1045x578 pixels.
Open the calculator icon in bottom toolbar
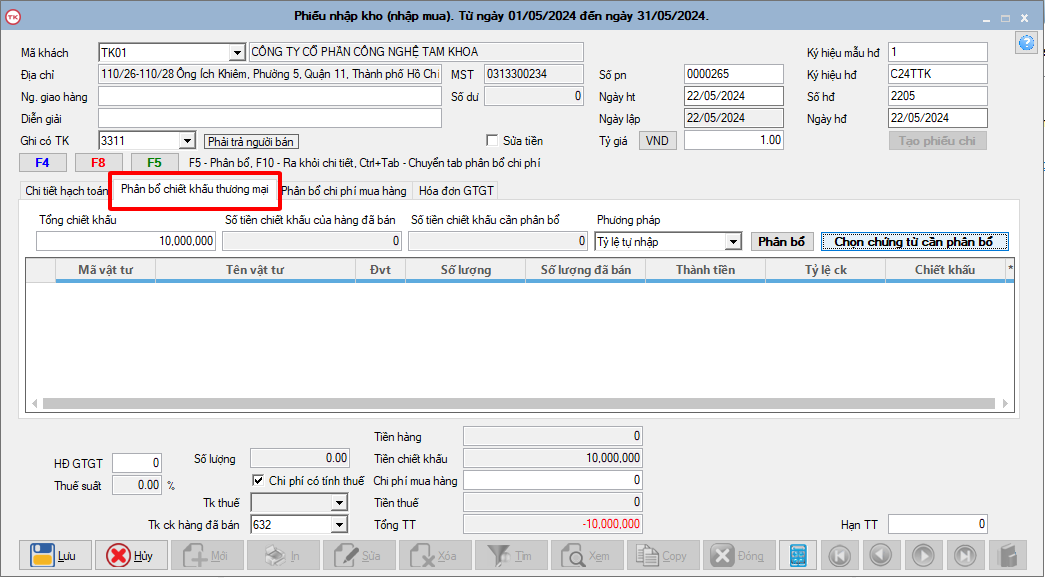[x=797, y=556]
